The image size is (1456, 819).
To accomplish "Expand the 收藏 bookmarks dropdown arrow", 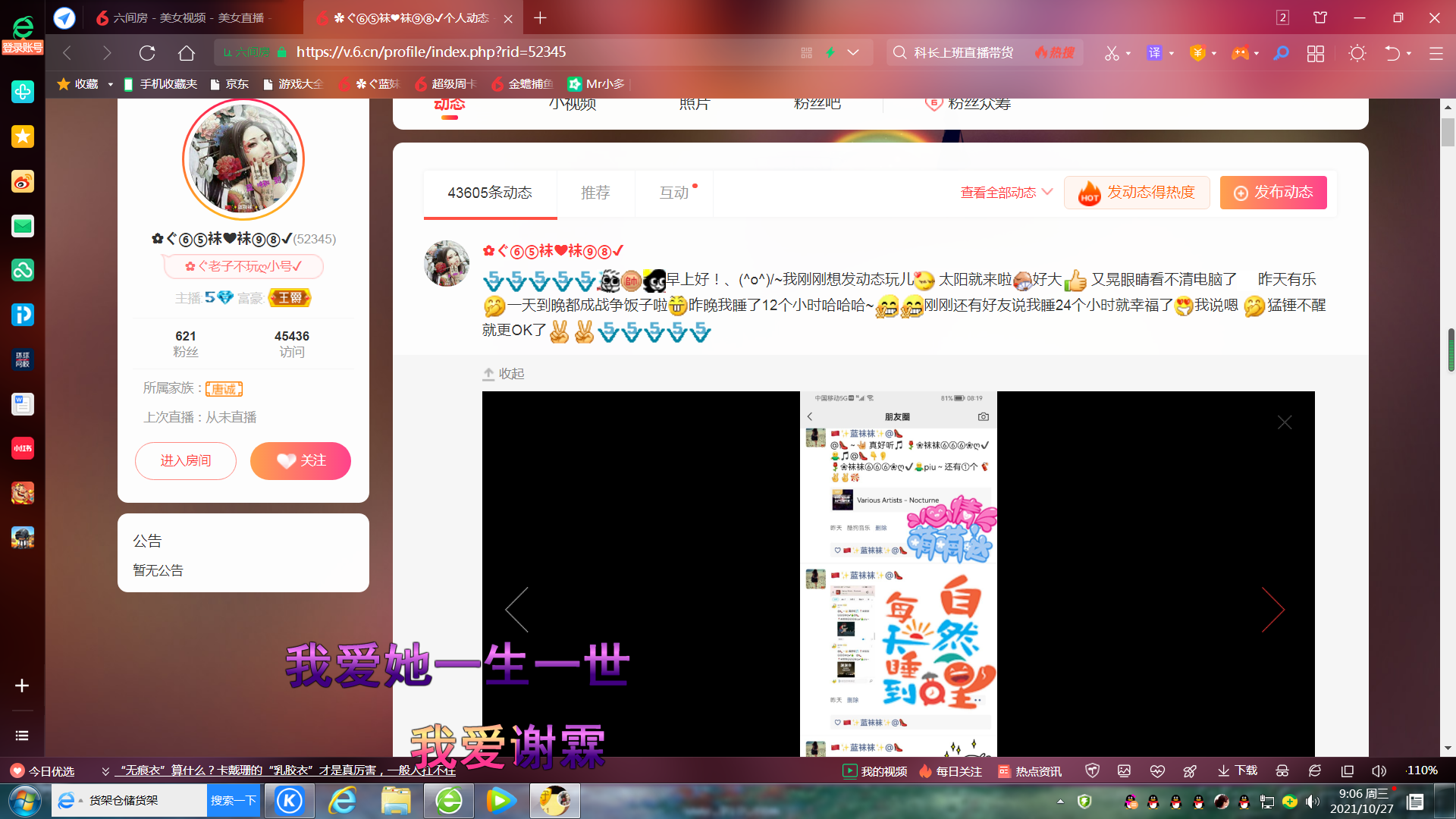I will (x=111, y=84).
